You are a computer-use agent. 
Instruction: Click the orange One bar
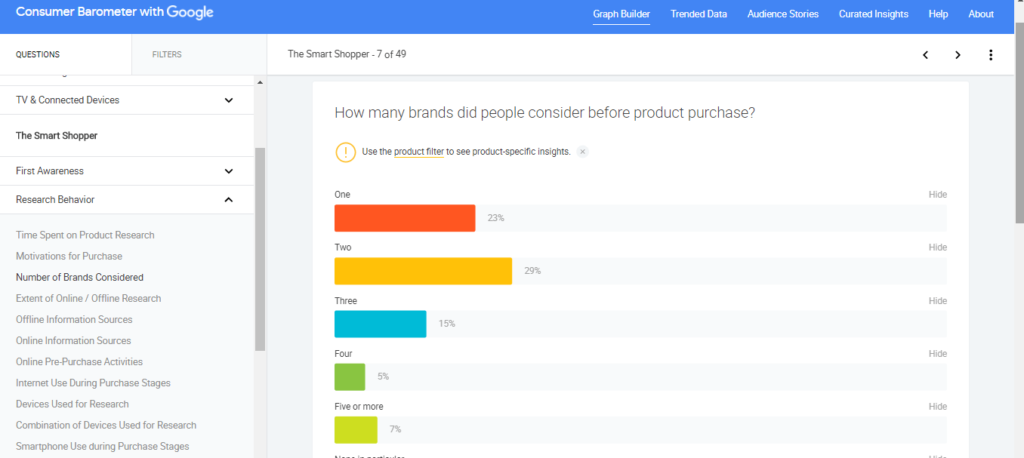coord(405,218)
